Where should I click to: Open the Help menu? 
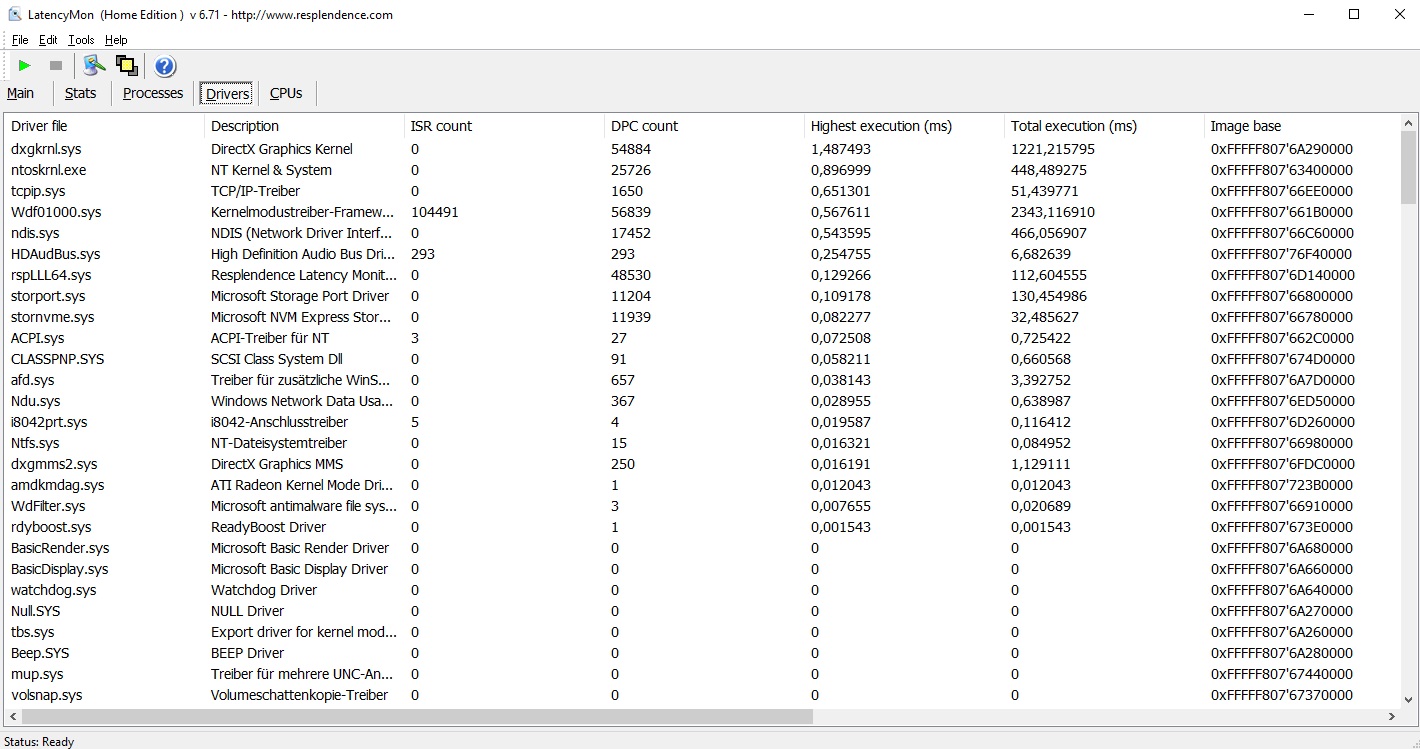[116, 40]
